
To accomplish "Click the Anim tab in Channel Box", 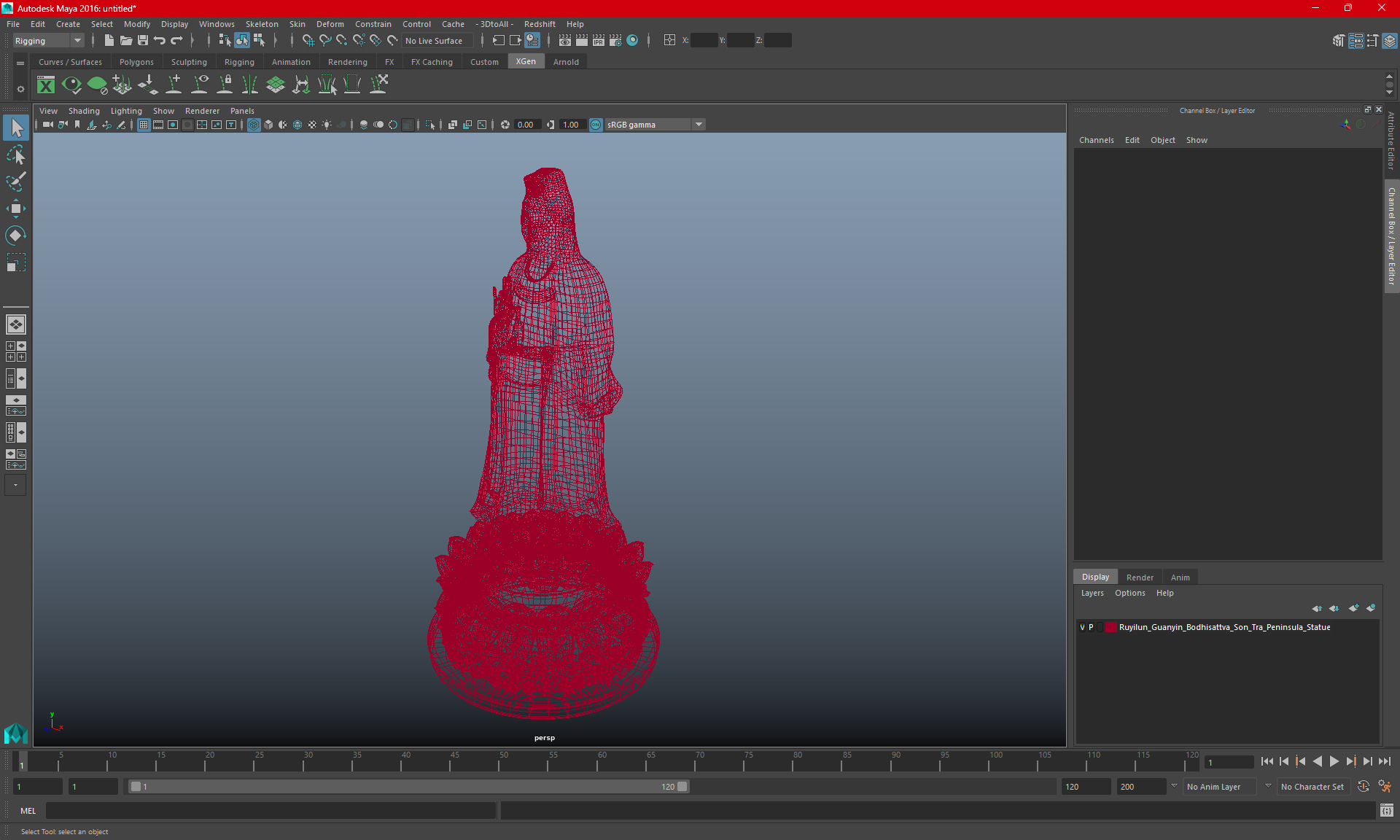I will pyautogui.click(x=1180, y=577).
